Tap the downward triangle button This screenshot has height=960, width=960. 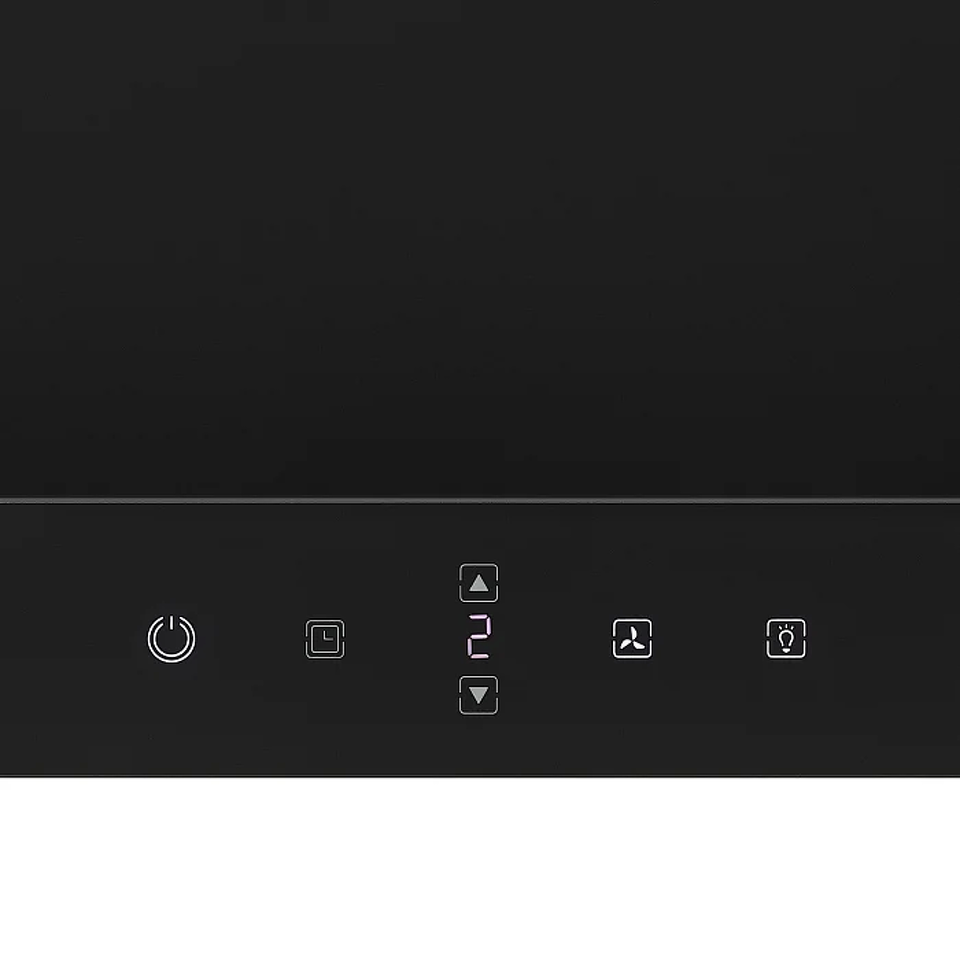(479, 695)
